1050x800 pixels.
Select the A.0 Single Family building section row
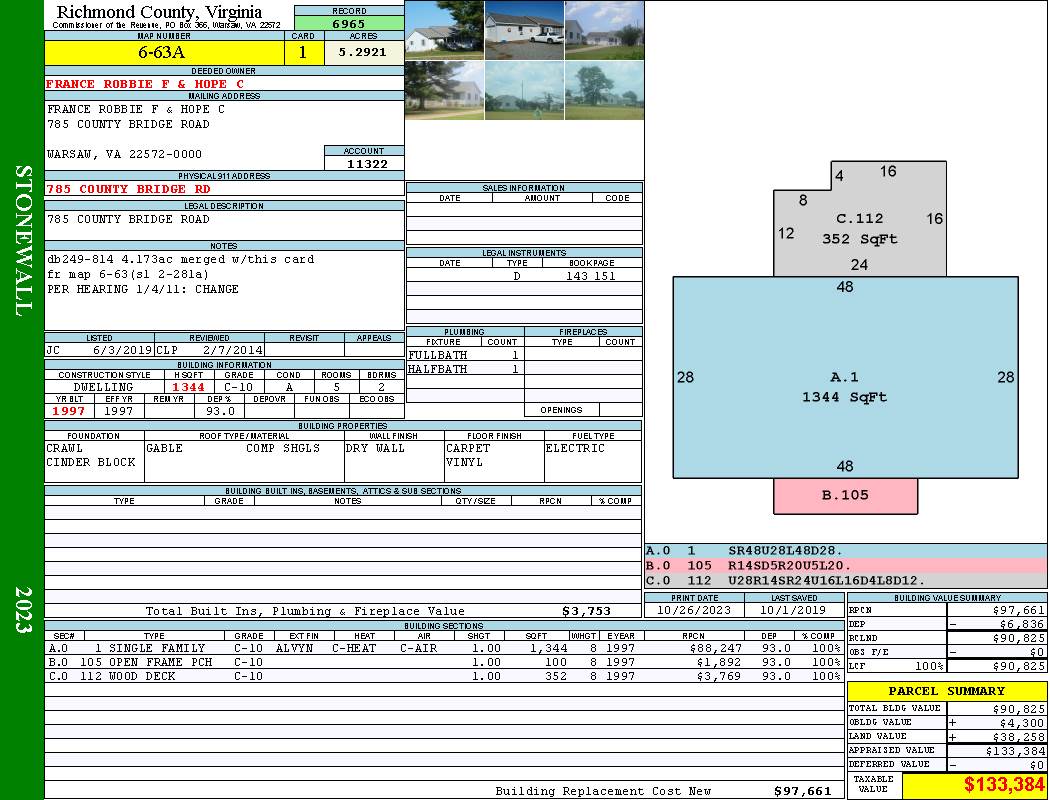pyautogui.click(x=444, y=648)
